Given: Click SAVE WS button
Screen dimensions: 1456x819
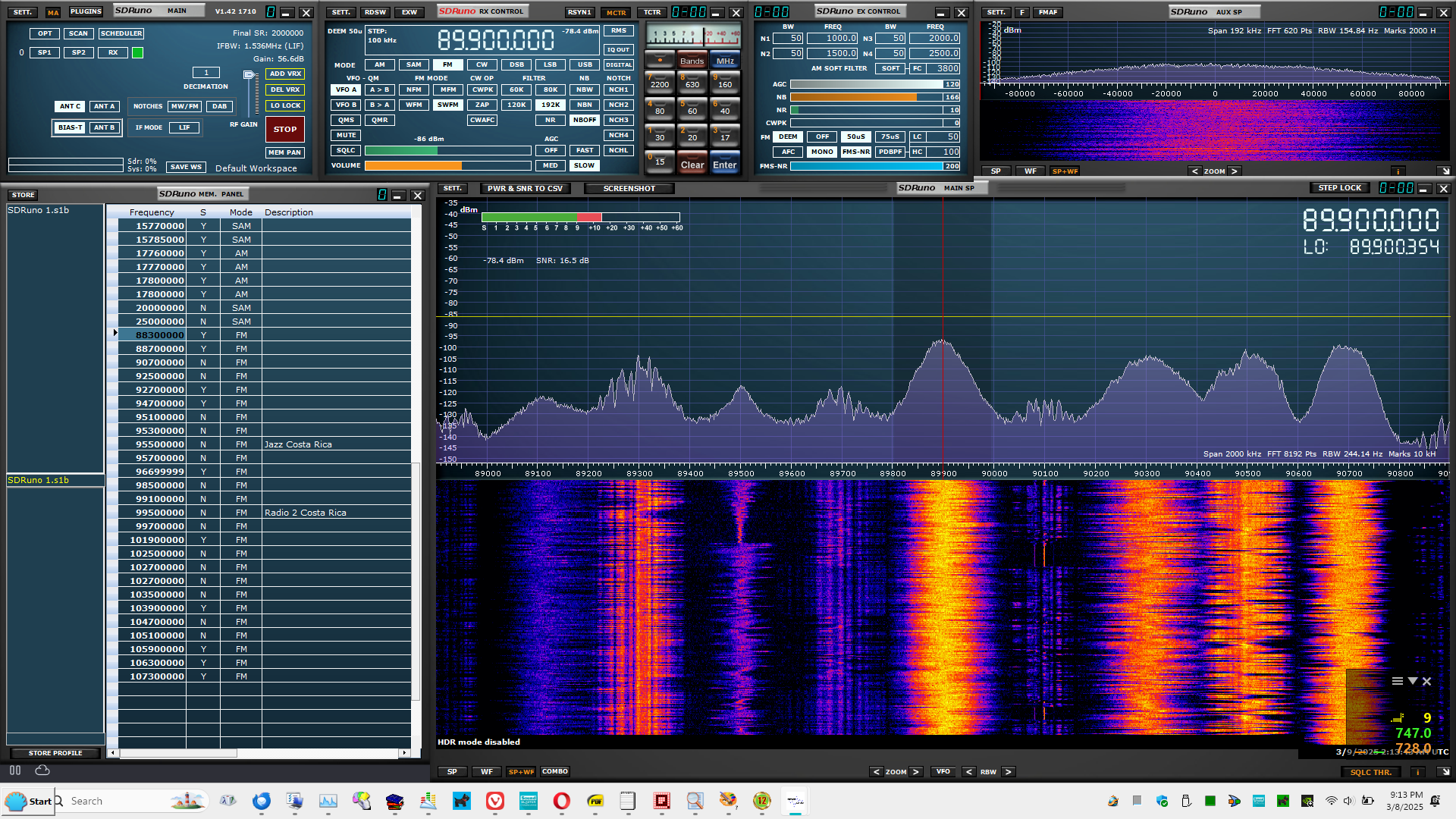Looking at the screenshot, I should (x=186, y=167).
